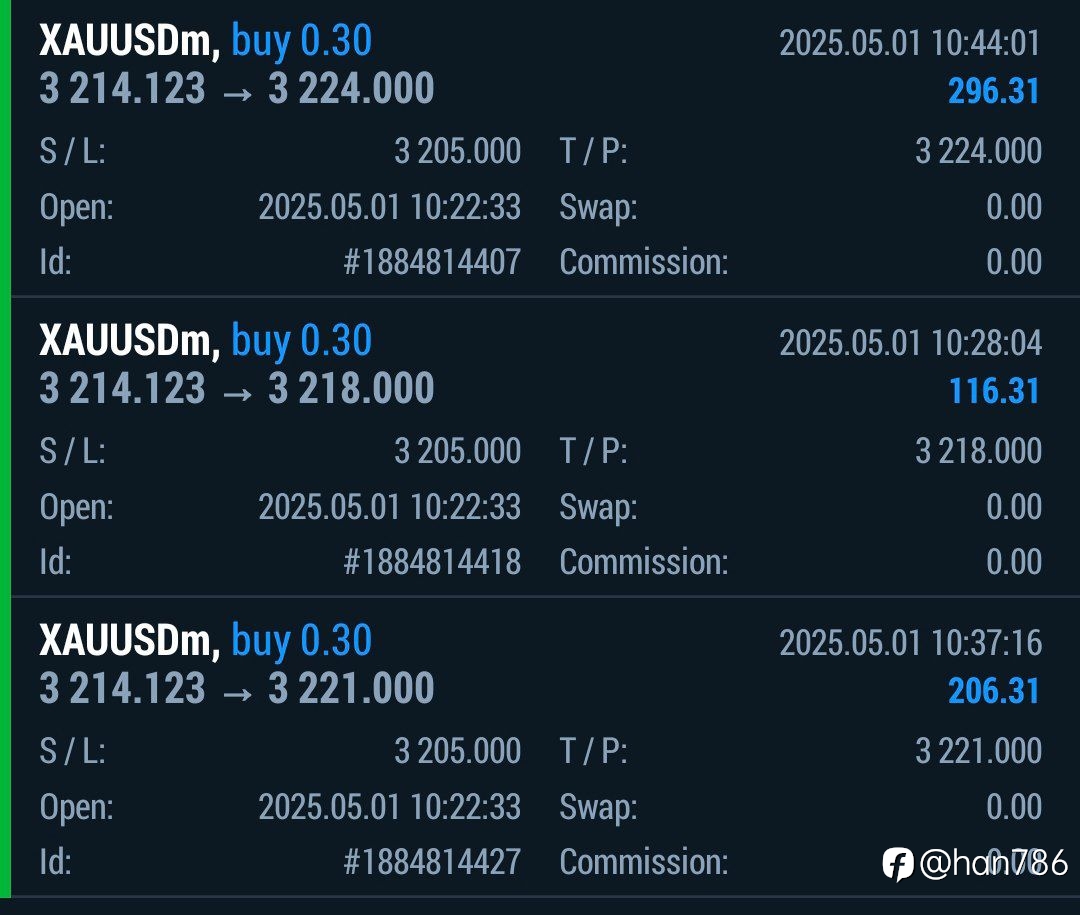1080x915 pixels.
Task: Click close time 2025.05.01 10:28:04
Action: pyautogui.click(x=910, y=342)
